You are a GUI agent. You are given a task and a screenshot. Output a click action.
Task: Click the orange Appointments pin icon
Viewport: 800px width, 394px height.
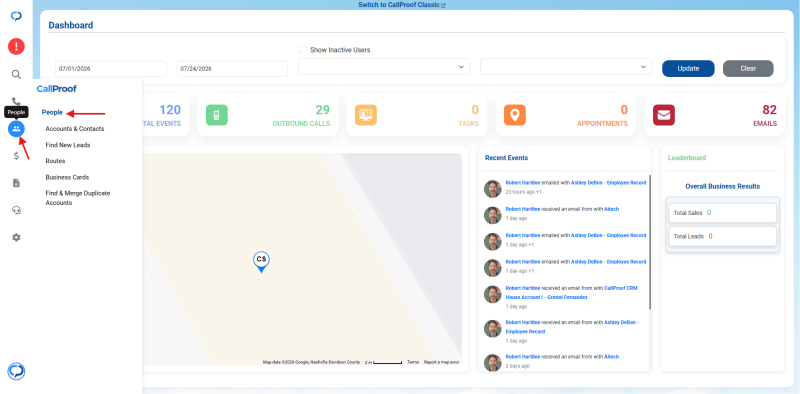(x=515, y=115)
